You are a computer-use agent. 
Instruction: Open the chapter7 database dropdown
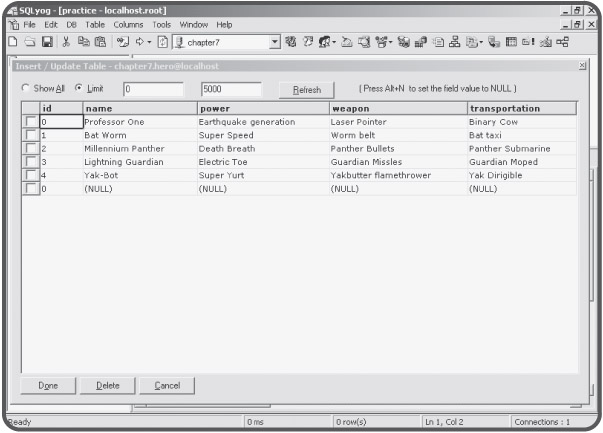pyautogui.click(x=277, y=41)
